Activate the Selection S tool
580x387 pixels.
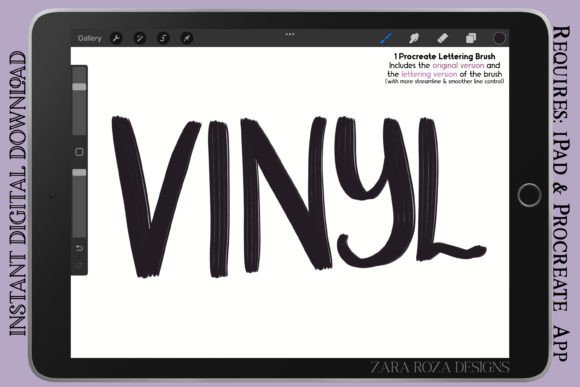coord(163,38)
